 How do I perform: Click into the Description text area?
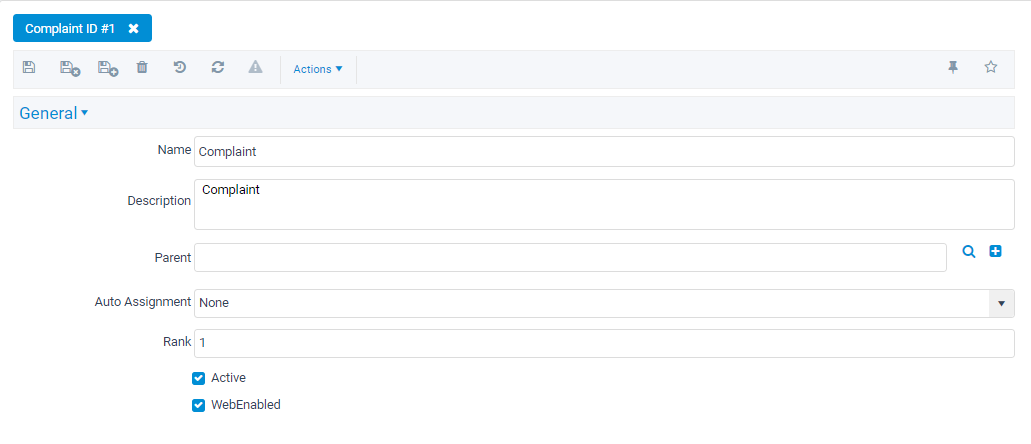pyautogui.click(x=604, y=205)
